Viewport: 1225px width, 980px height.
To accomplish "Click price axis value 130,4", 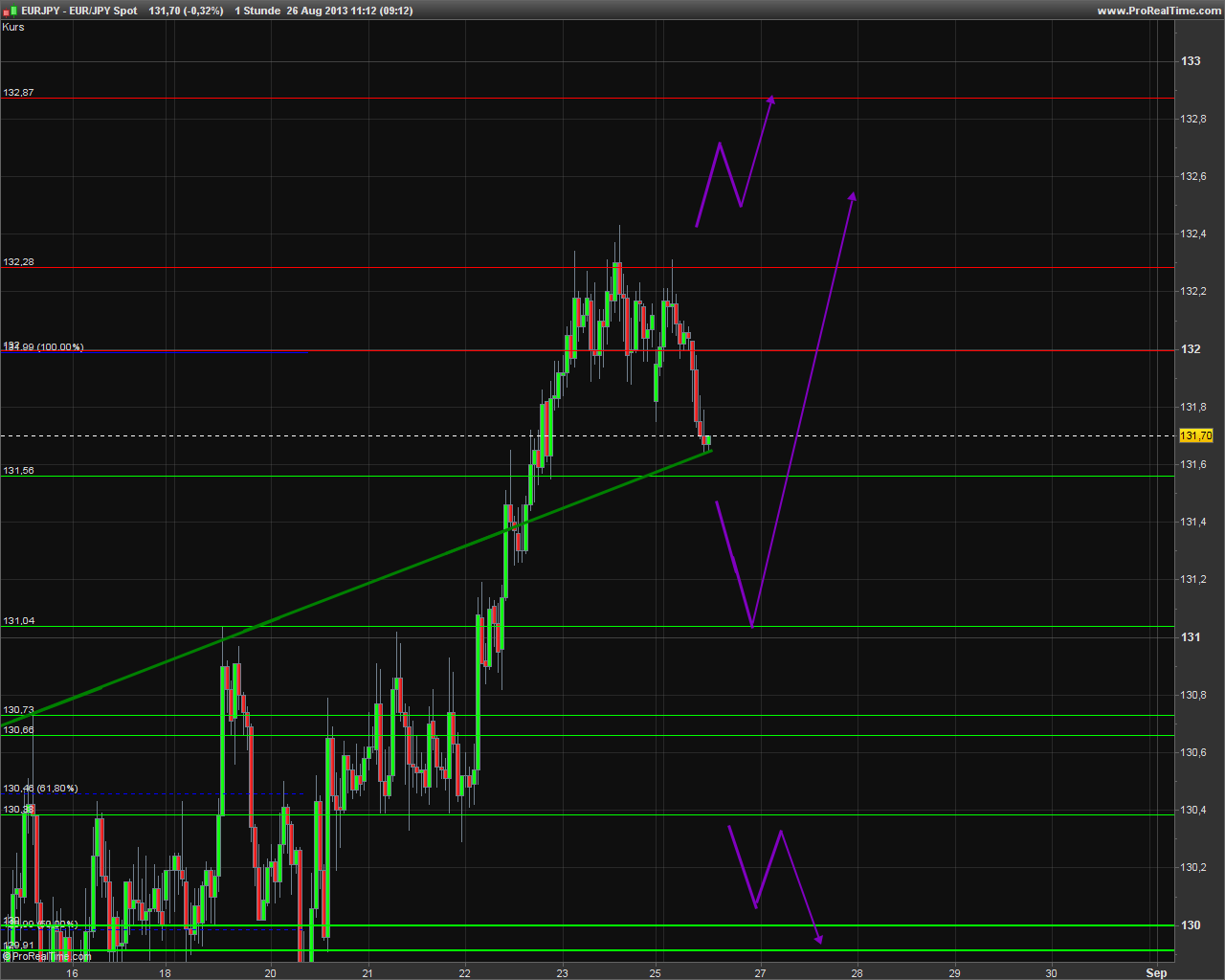I will (1193, 810).
